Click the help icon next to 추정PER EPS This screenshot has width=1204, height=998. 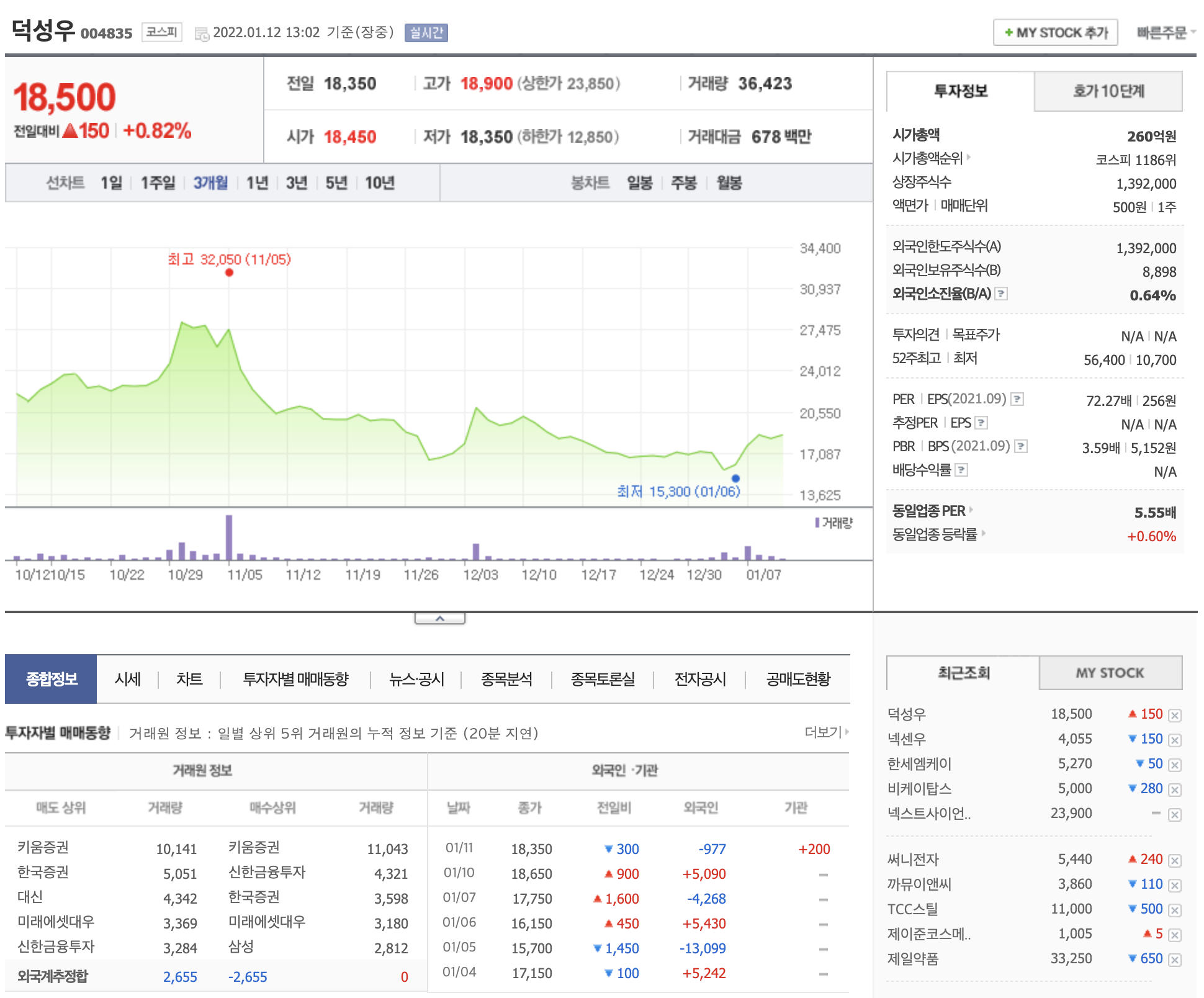click(x=981, y=423)
